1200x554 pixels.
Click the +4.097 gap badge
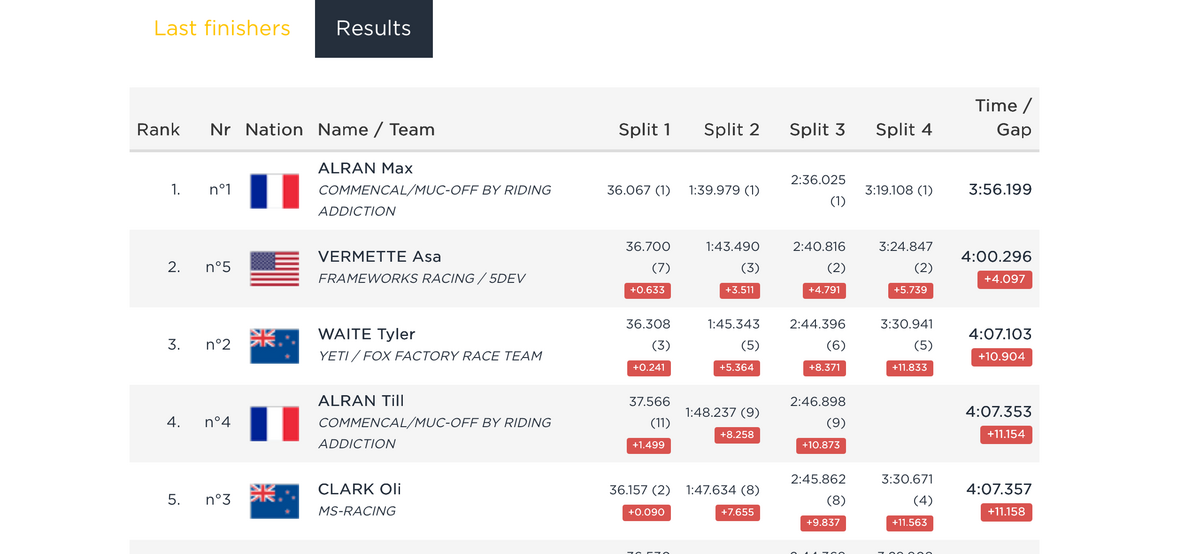(x=1004, y=279)
